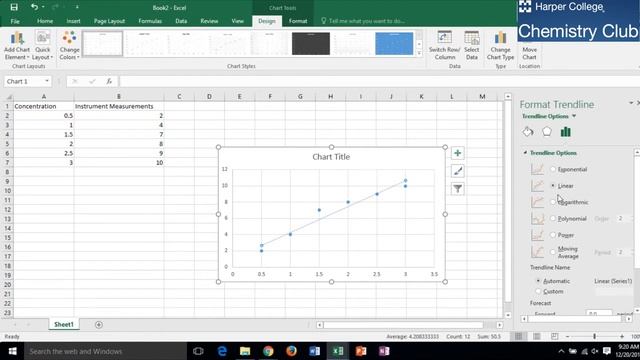Select Power trendline option
This screenshot has width=640, height=360.
click(x=553, y=235)
